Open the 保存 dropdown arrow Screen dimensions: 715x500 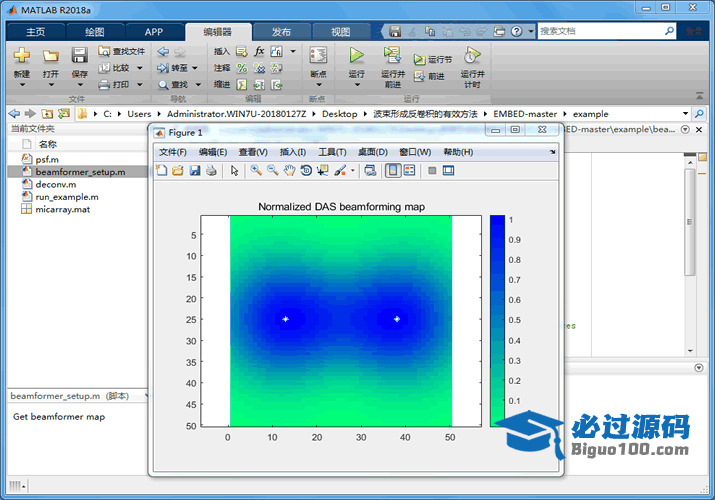pos(80,85)
